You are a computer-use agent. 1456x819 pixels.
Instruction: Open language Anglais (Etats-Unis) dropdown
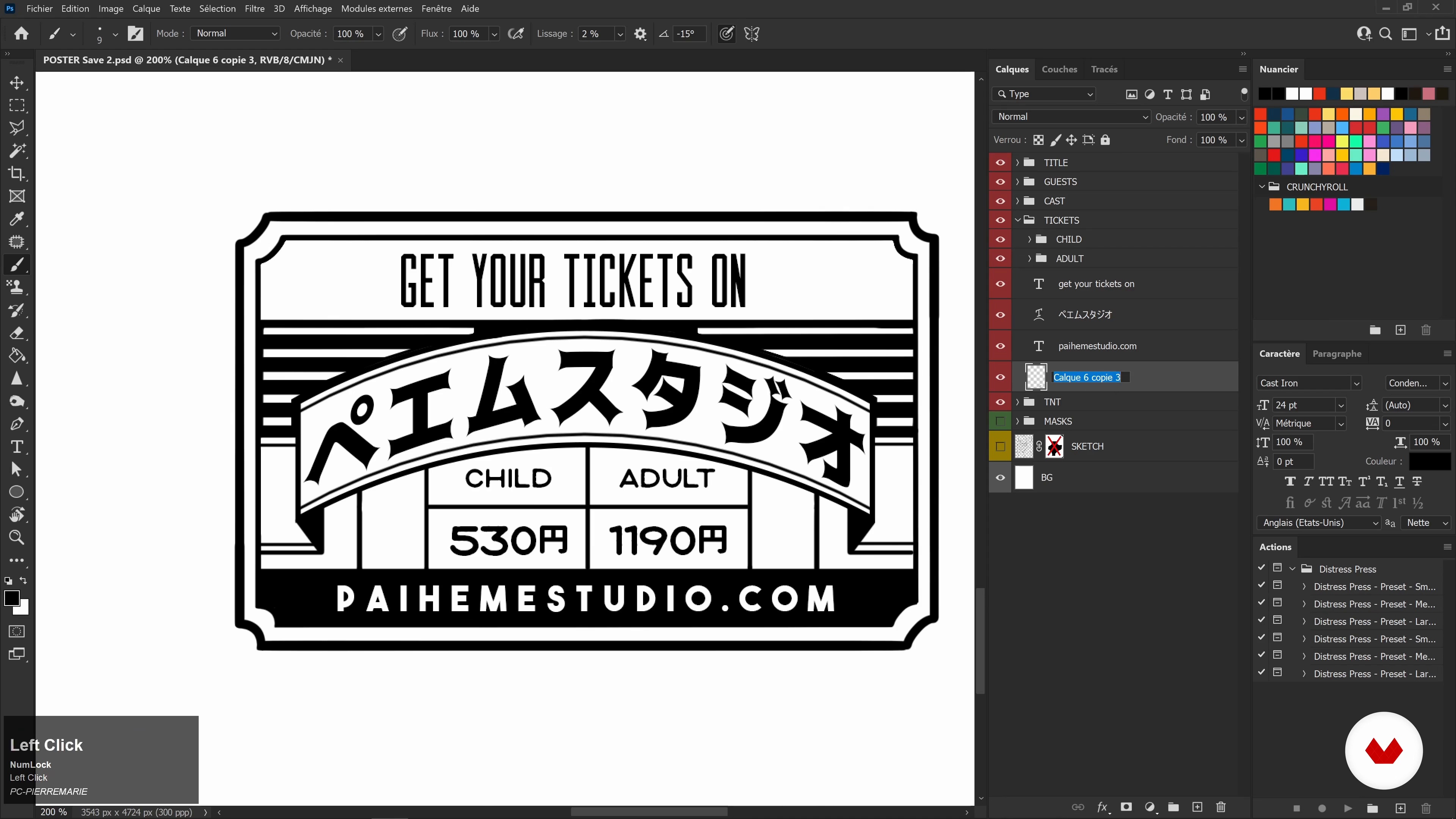point(1319,523)
